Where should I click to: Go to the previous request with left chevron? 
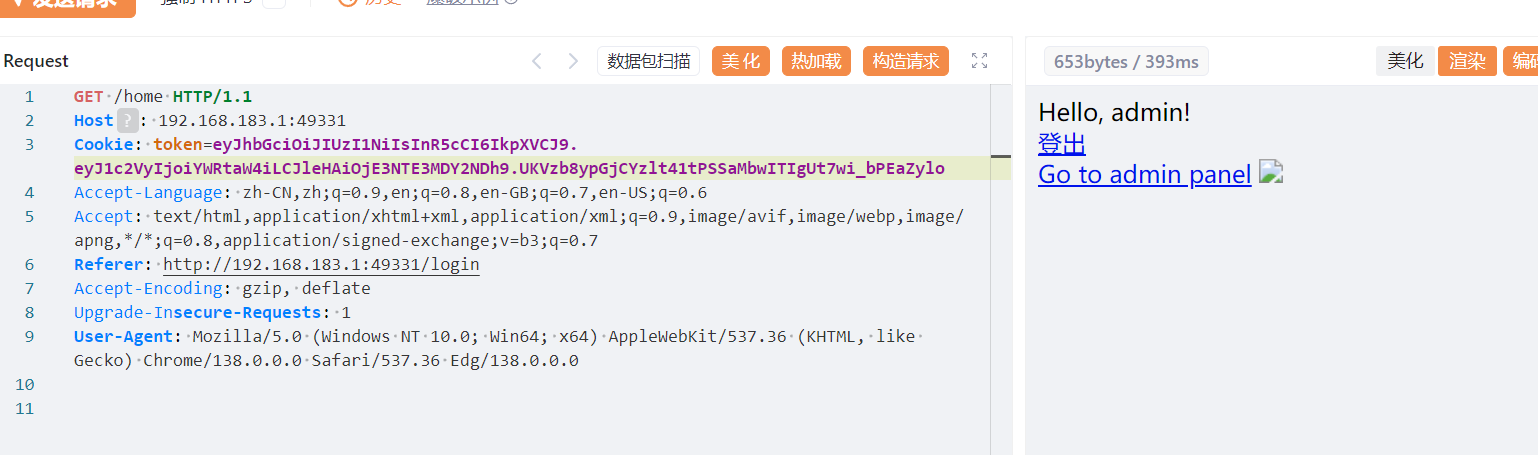click(x=536, y=61)
